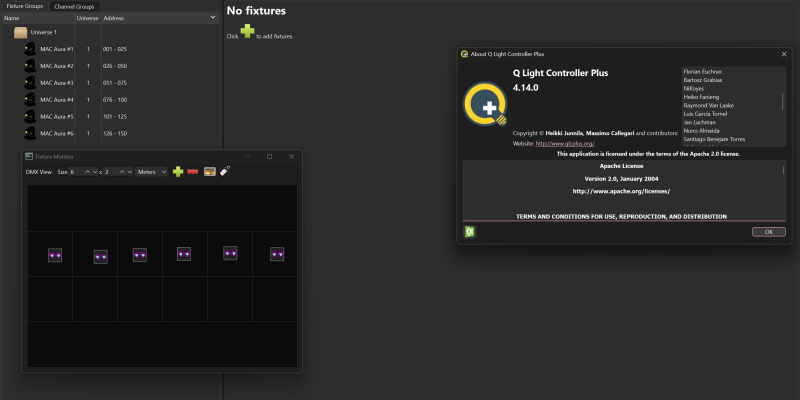Select contributor Jan Lachman
Screen dimensions: 800x400
(699, 122)
